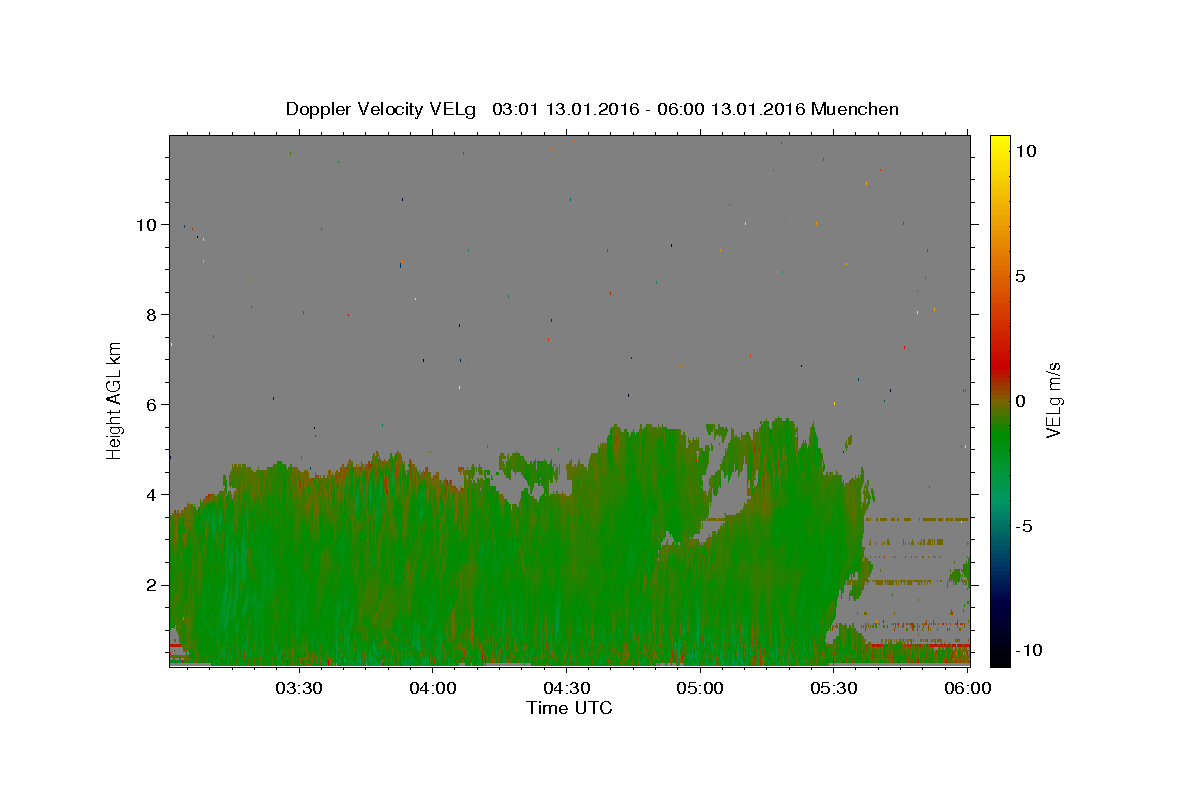This screenshot has height=800, width=1200.
Task: Click the 03:30 time axis label
Action: [x=299, y=688]
